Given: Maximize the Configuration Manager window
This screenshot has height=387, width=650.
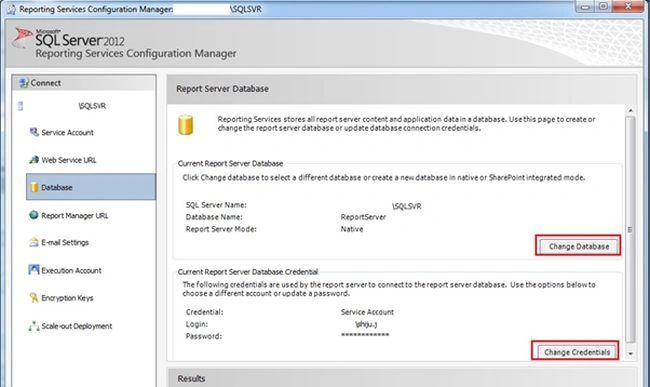Looking at the screenshot, I should tap(603, 6).
